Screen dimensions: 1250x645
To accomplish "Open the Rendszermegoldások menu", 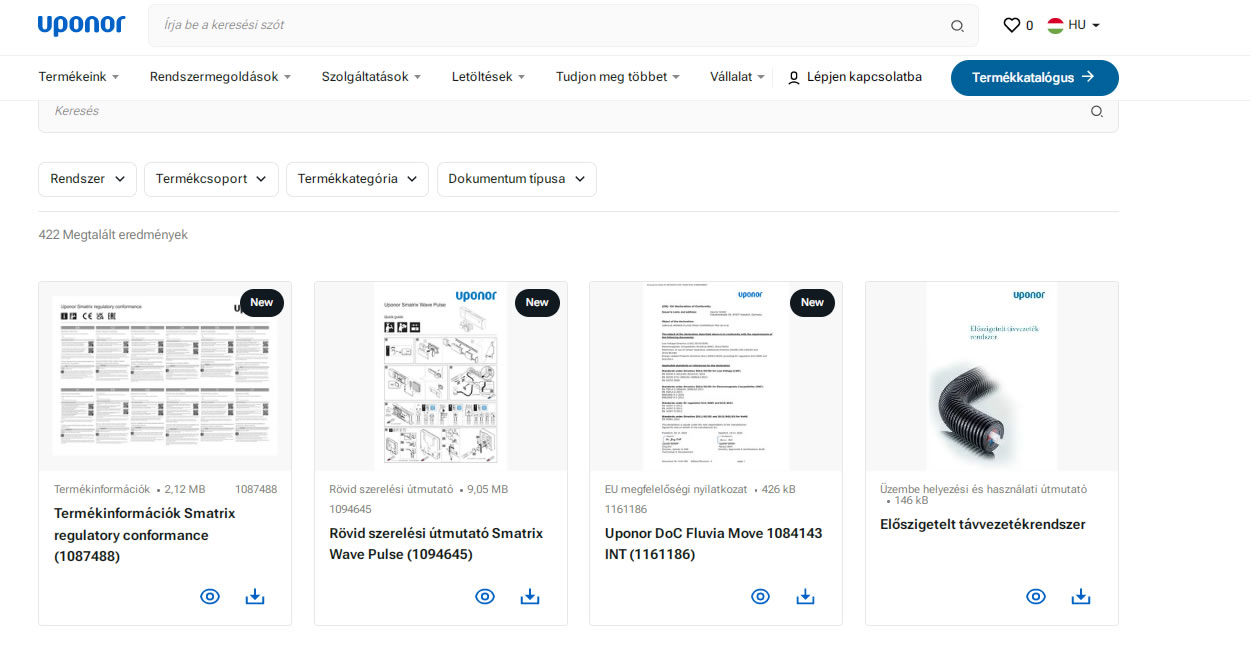I will (221, 77).
